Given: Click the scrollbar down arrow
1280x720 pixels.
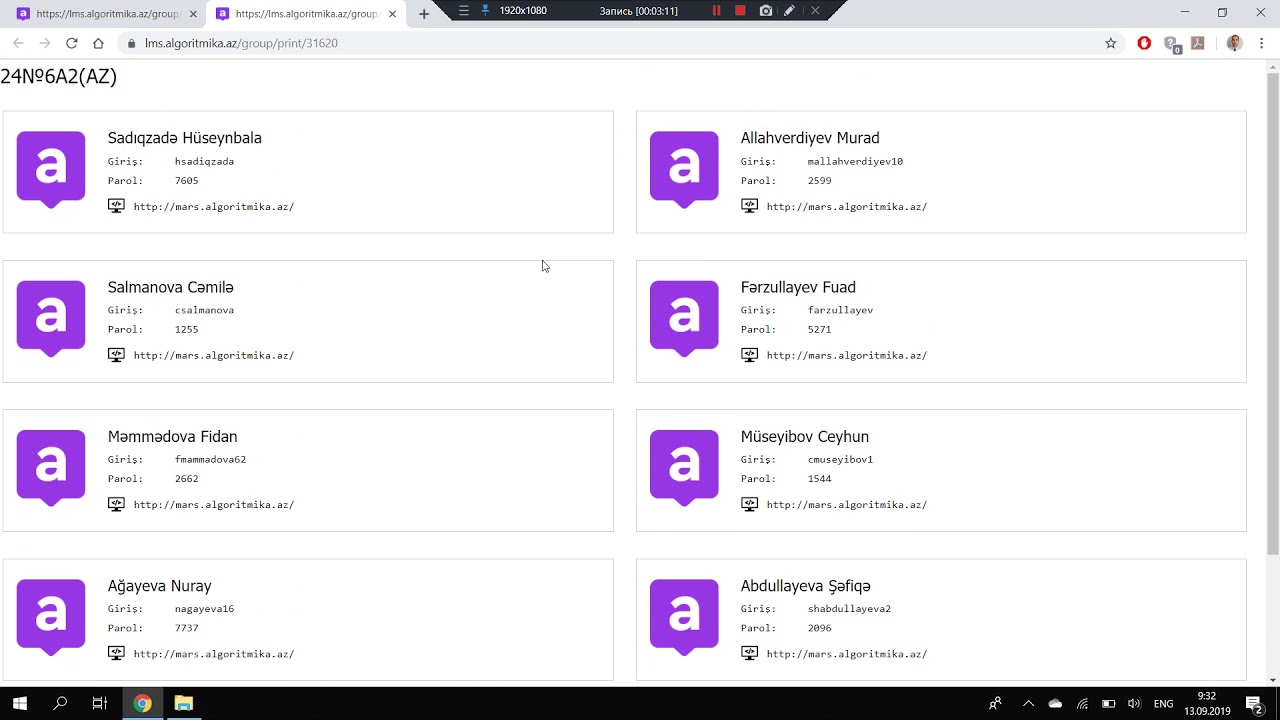Looking at the screenshot, I should tap(1272, 680).
